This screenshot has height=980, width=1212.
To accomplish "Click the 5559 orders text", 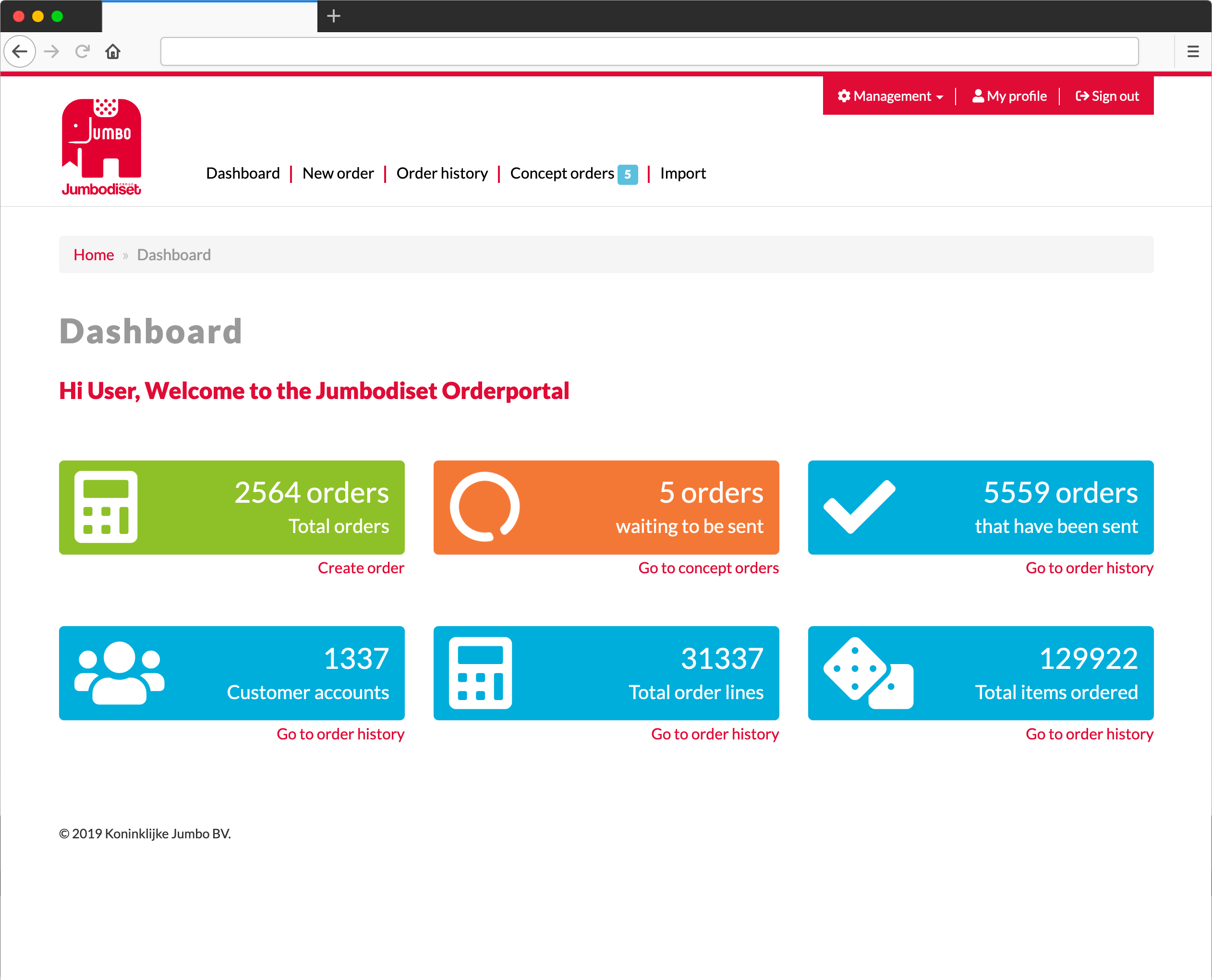I will pos(1061,493).
